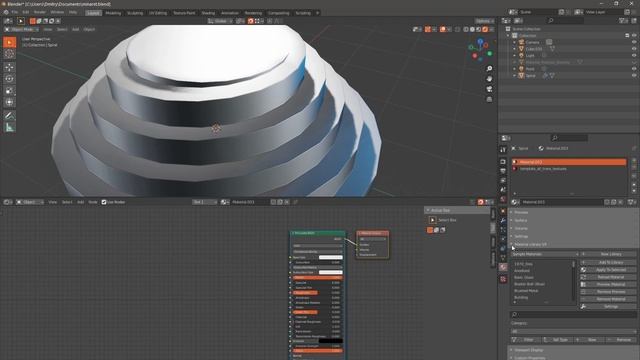Click the Base Color swatch on Principled node
Image resolution: width=640 pixels, height=360 pixels.
coord(331,258)
